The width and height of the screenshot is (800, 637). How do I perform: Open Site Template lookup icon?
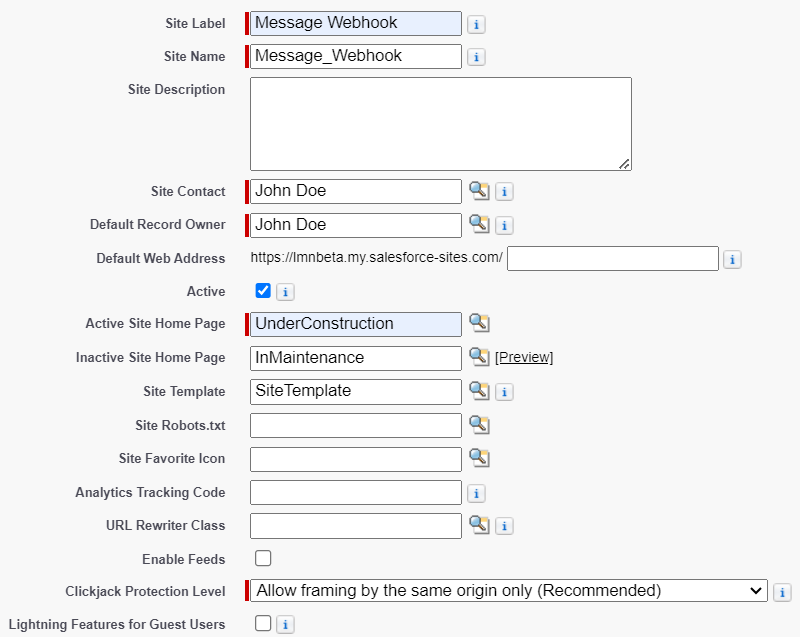click(x=479, y=391)
